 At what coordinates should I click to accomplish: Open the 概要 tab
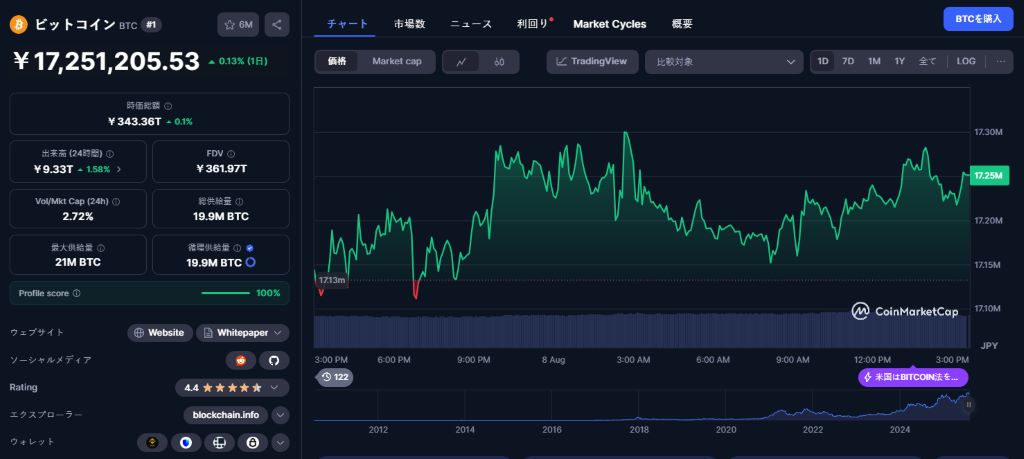pyautogui.click(x=682, y=24)
